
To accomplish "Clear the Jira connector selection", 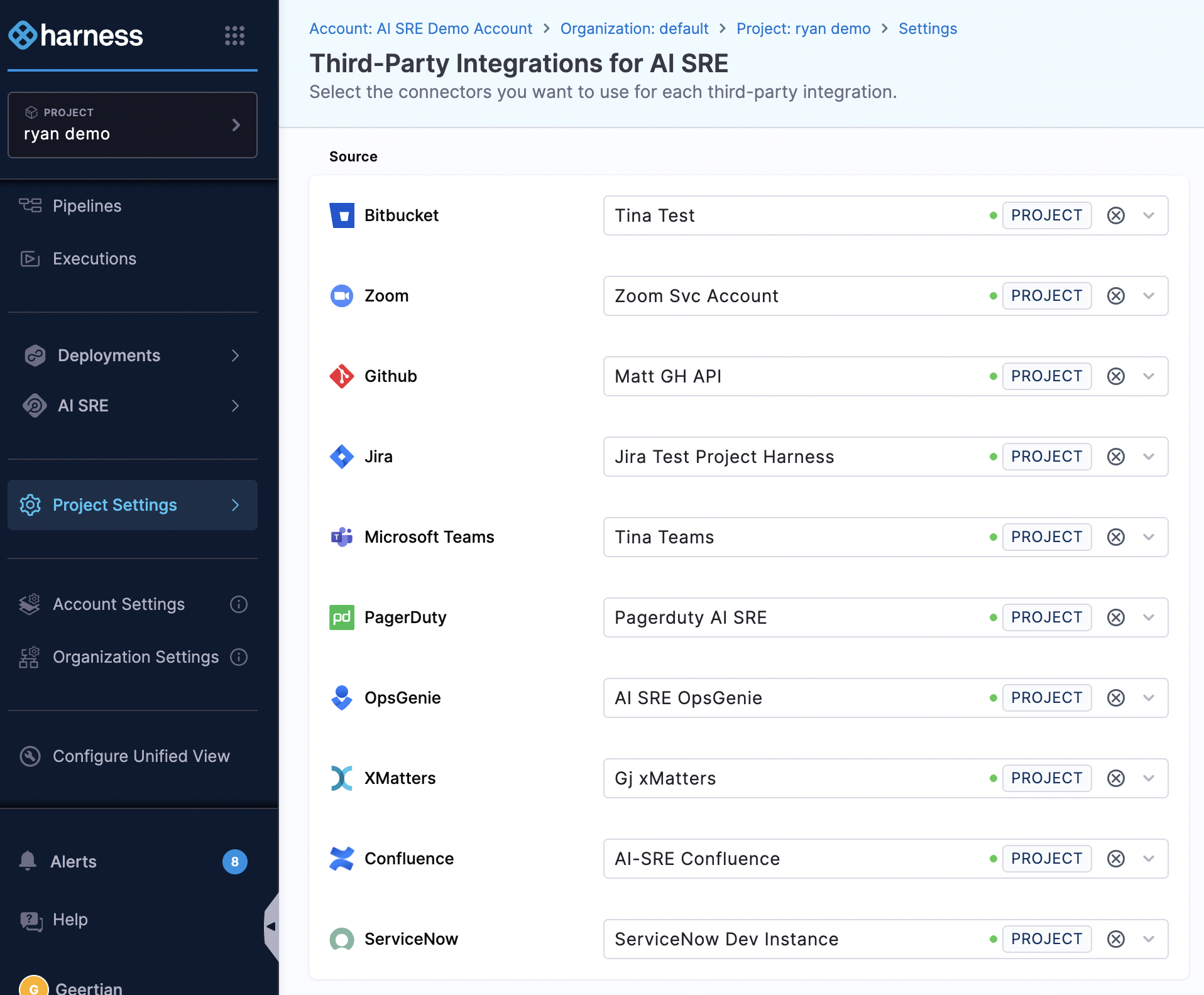I will [1116, 457].
